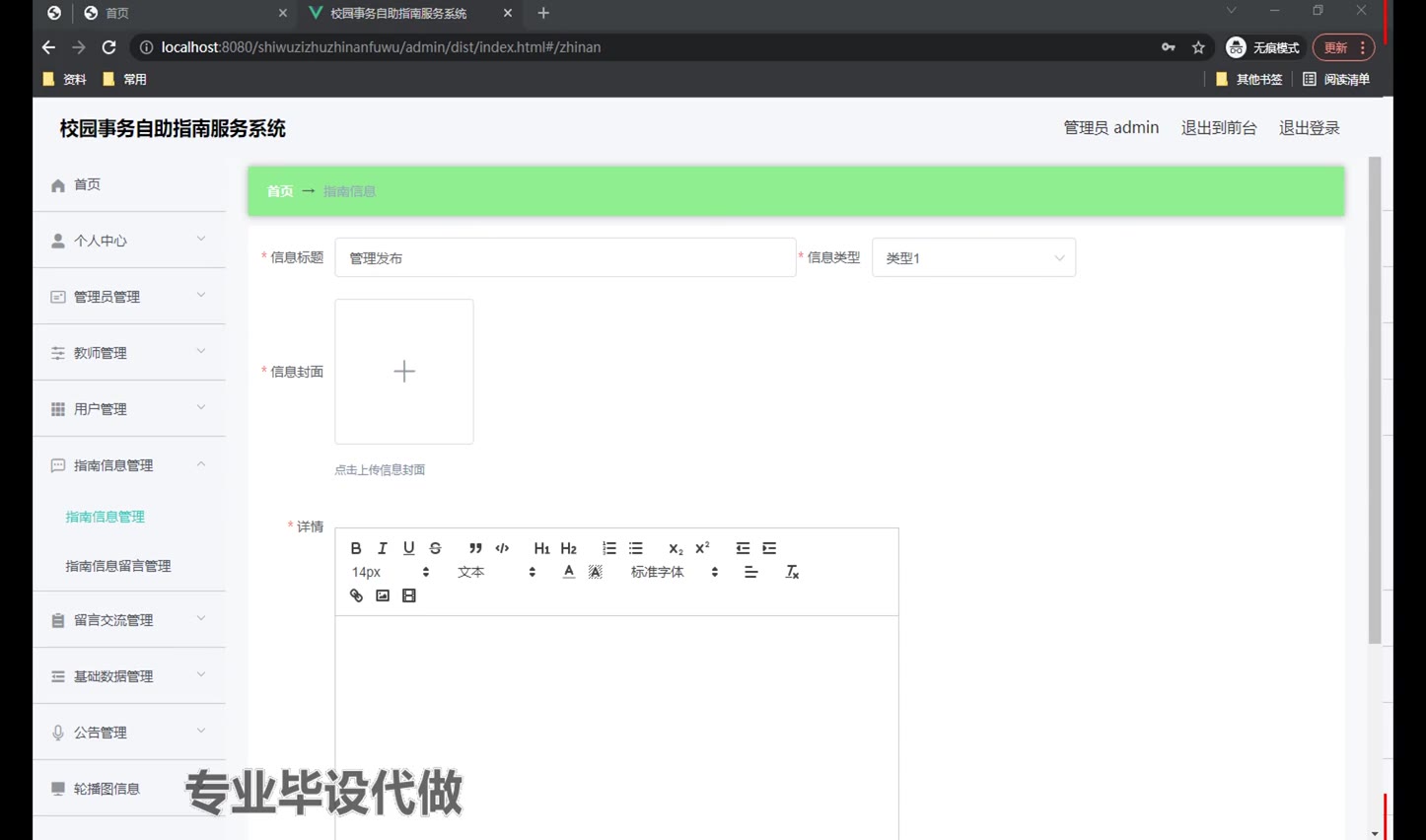Open the 标准字体 font family dropdown
Viewport: 1426px width, 840px height.
674,572
